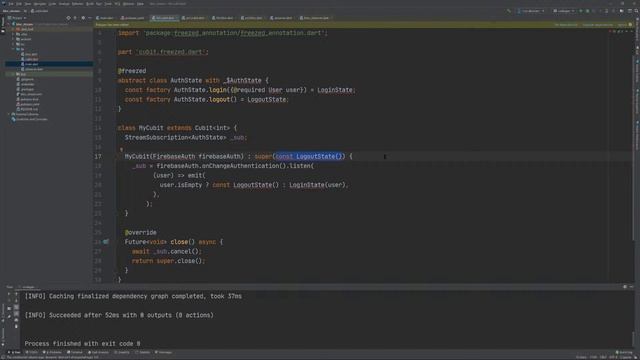Screen dimensions: 640x360
Task: Switch to the pubspec.yaml editor tab
Action: tap(133, 18)
